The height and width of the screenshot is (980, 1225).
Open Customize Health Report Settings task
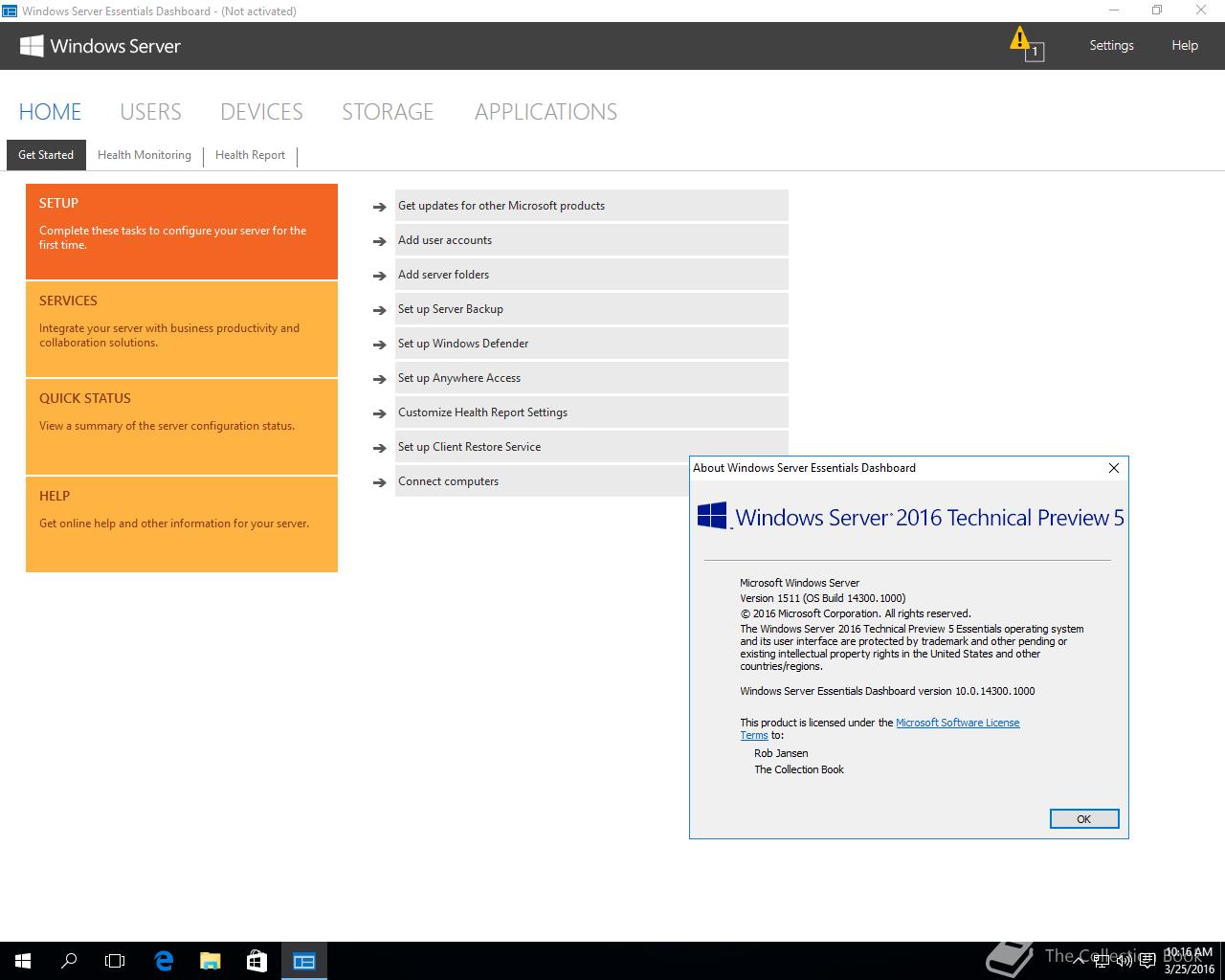click(591, 412)
